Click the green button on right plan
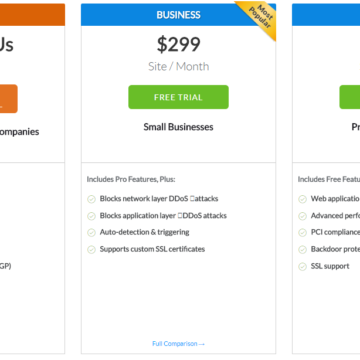Viewport: 360px width, 360px height. pyautogui.click(x=350, y=97)
